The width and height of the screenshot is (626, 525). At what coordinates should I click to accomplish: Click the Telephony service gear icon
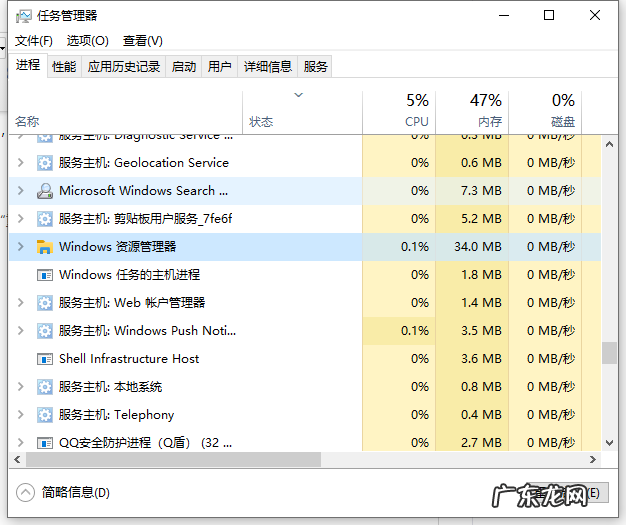(x=45, y=415)
